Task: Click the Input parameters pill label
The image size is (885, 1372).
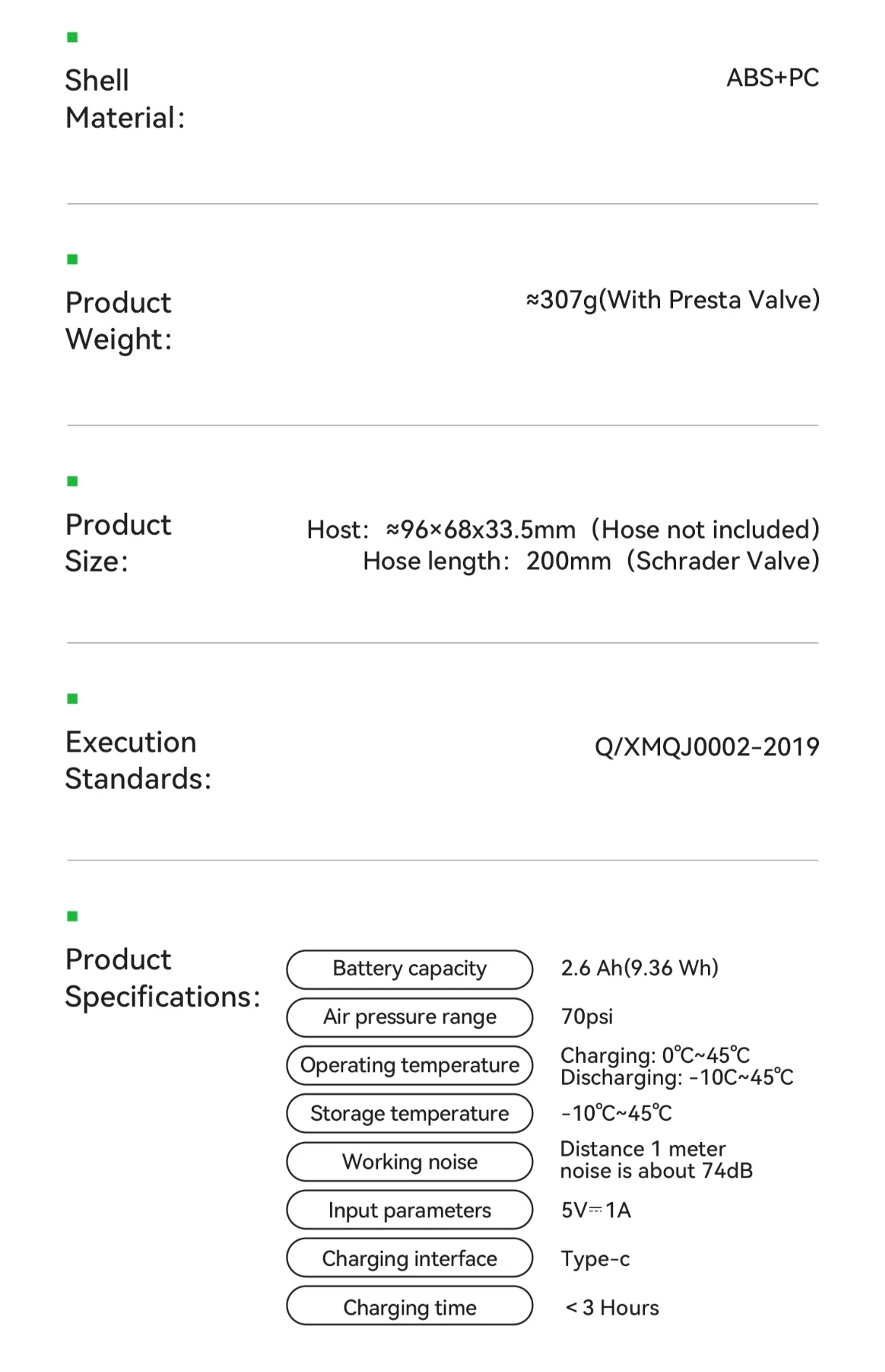Action: coord(410,1210)
